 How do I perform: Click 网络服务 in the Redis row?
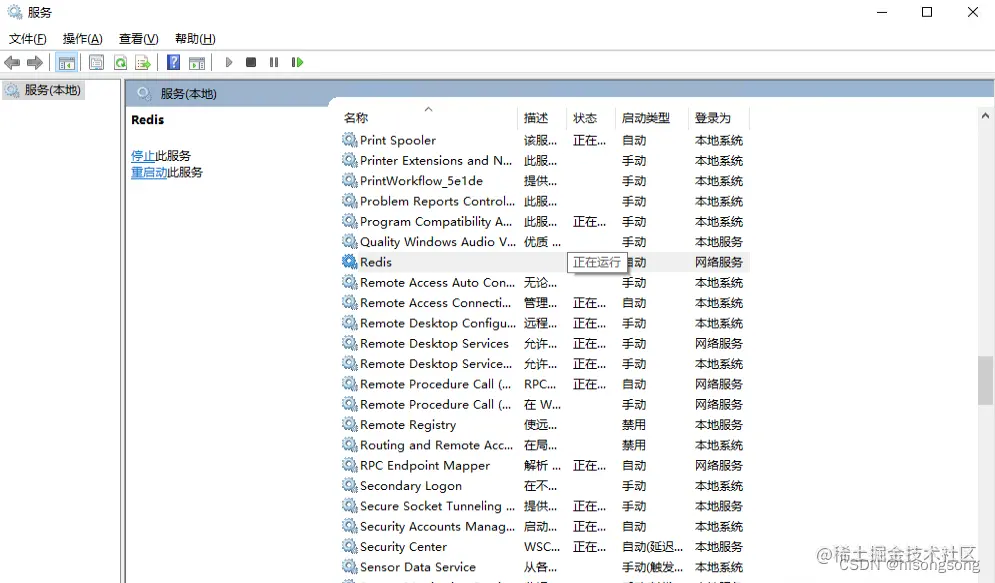[718, 262]
